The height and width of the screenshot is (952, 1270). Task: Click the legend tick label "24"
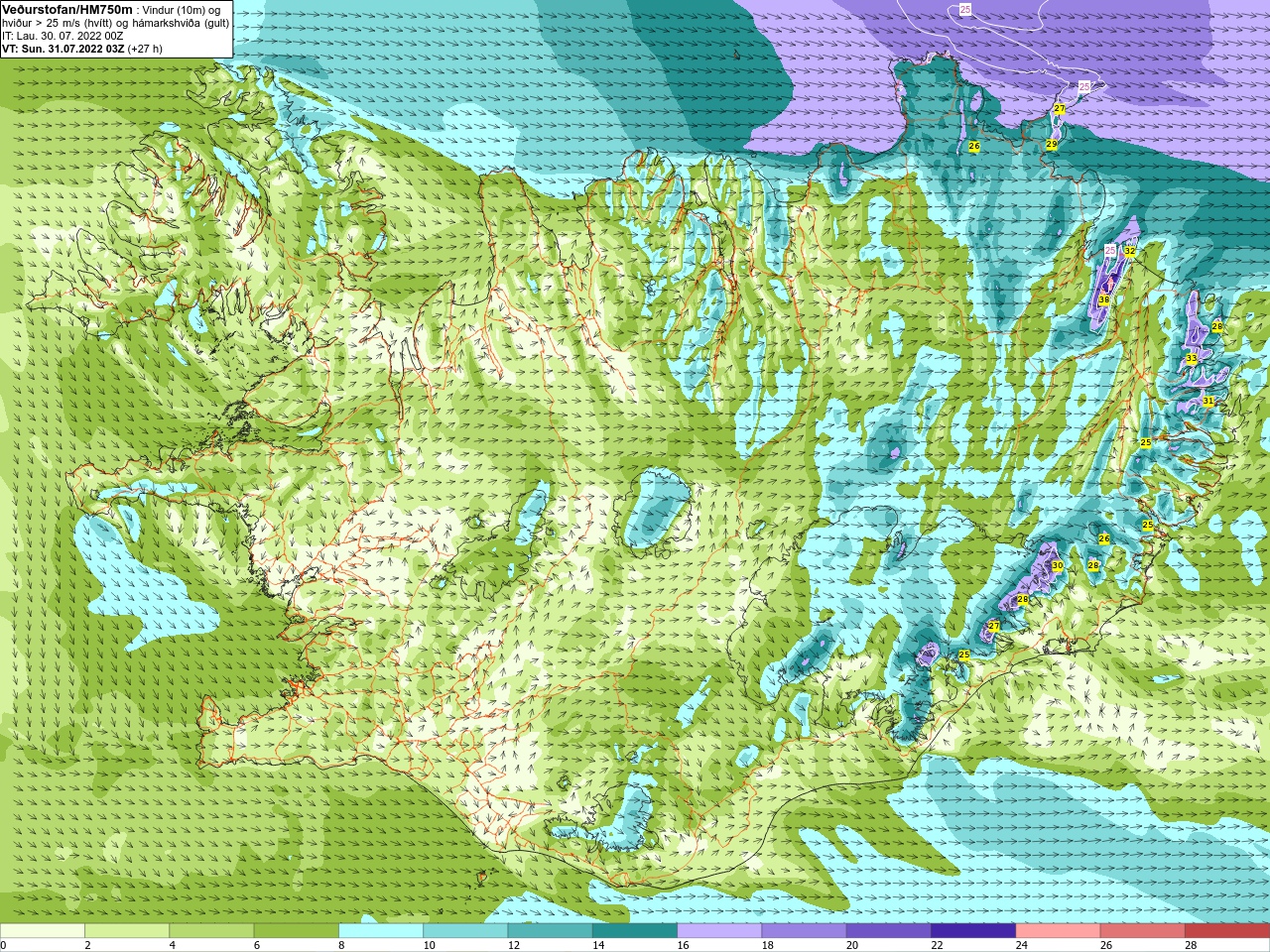(1021, 945)
